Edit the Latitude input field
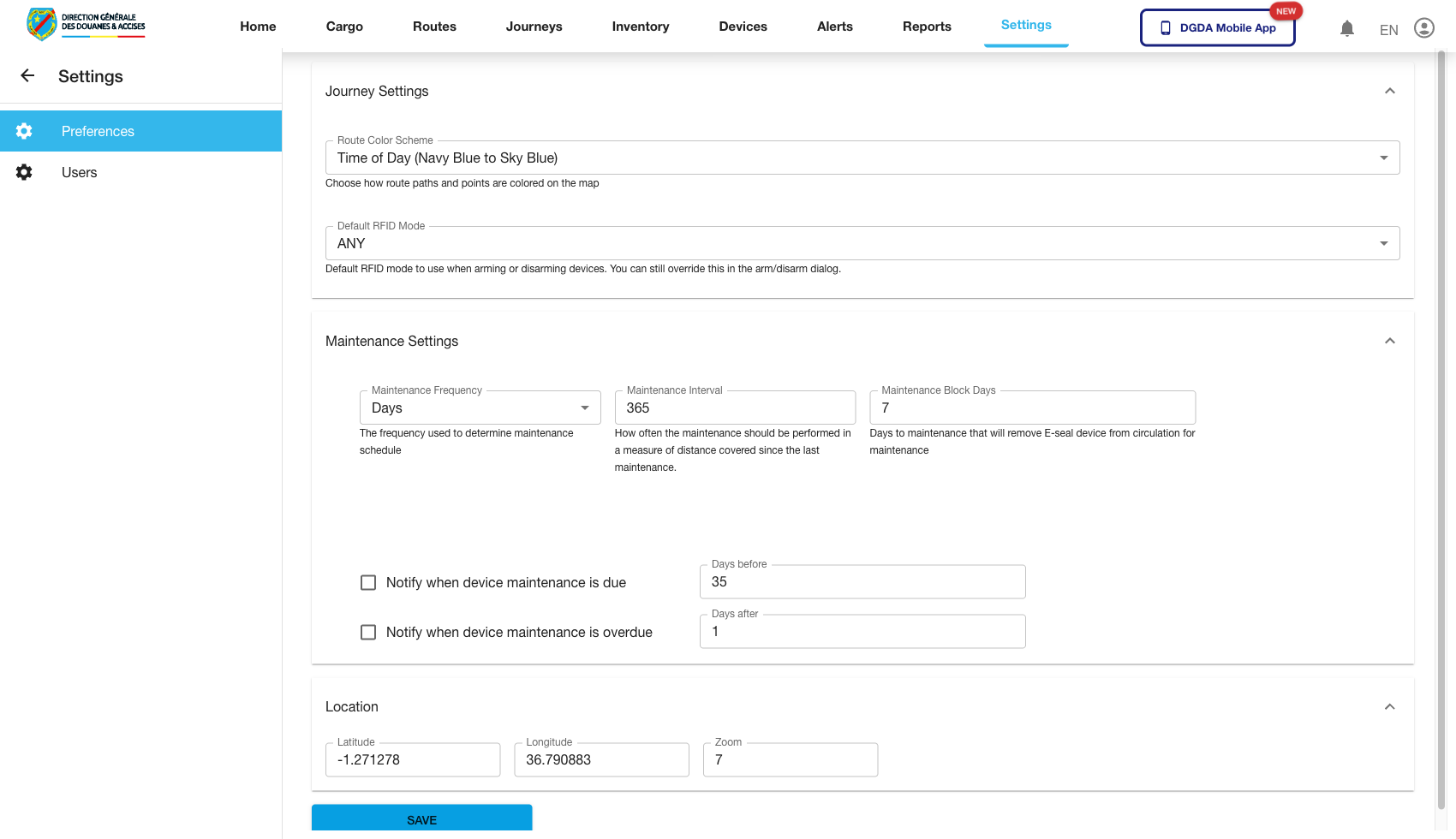The image size is (1456, 839). [x=412, y=759]
